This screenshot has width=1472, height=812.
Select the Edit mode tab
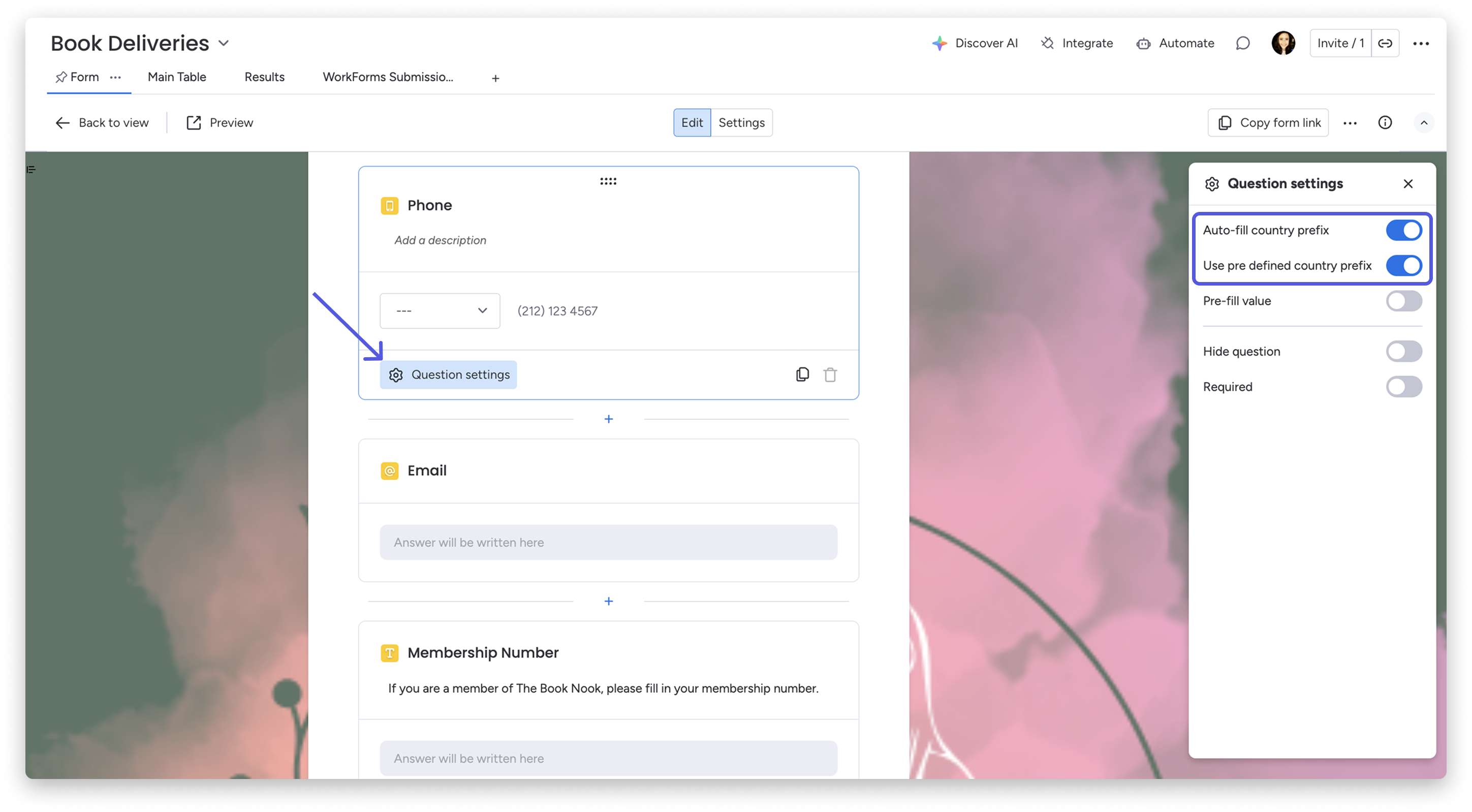tap(692, 123)
